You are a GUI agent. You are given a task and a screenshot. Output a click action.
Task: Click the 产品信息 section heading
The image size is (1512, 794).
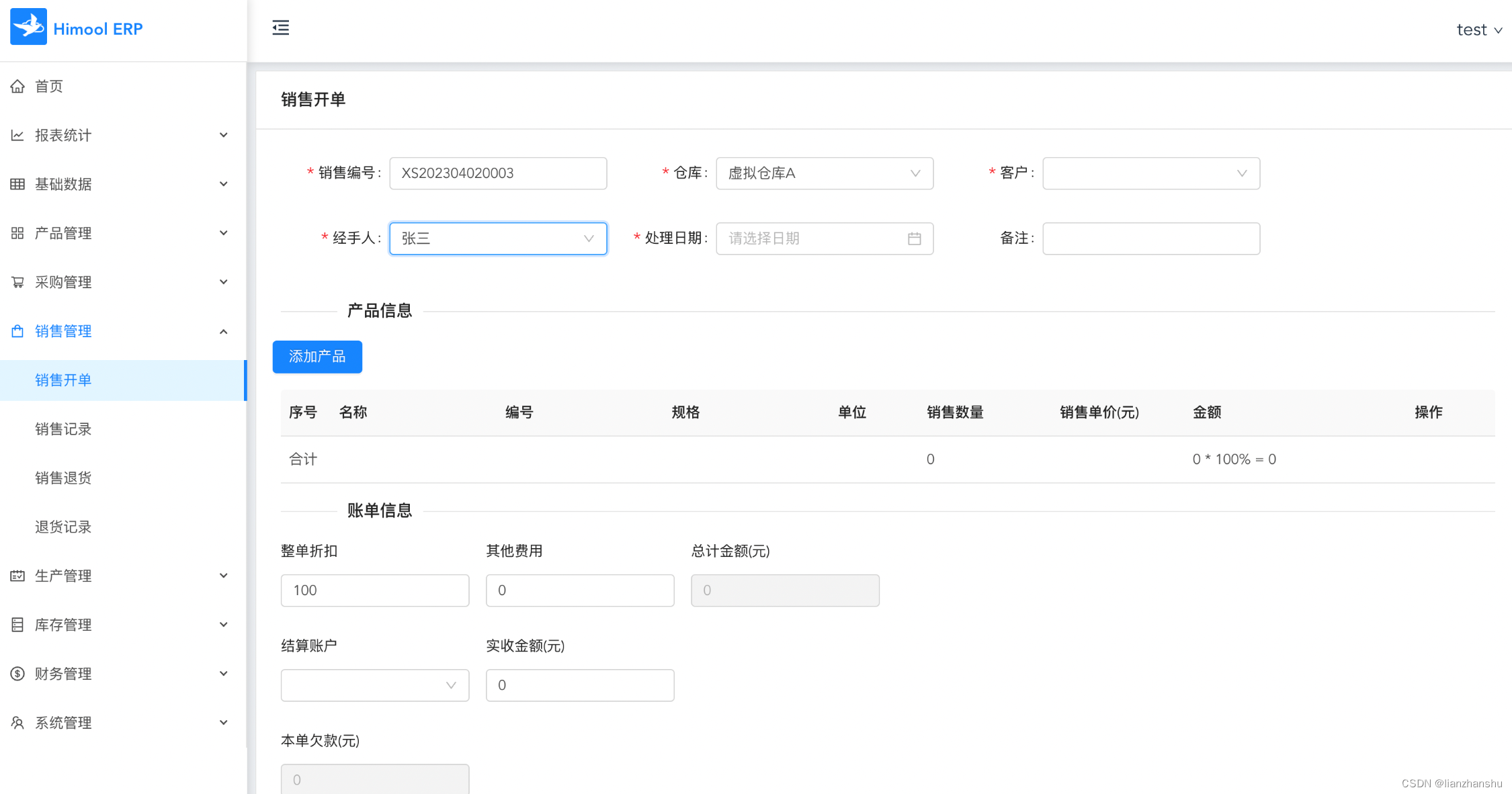(x=380, y=311)
